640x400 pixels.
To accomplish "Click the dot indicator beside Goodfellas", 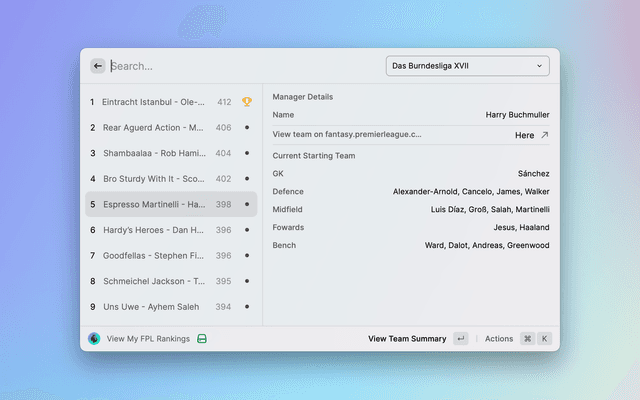I will [x=247, y=256].
